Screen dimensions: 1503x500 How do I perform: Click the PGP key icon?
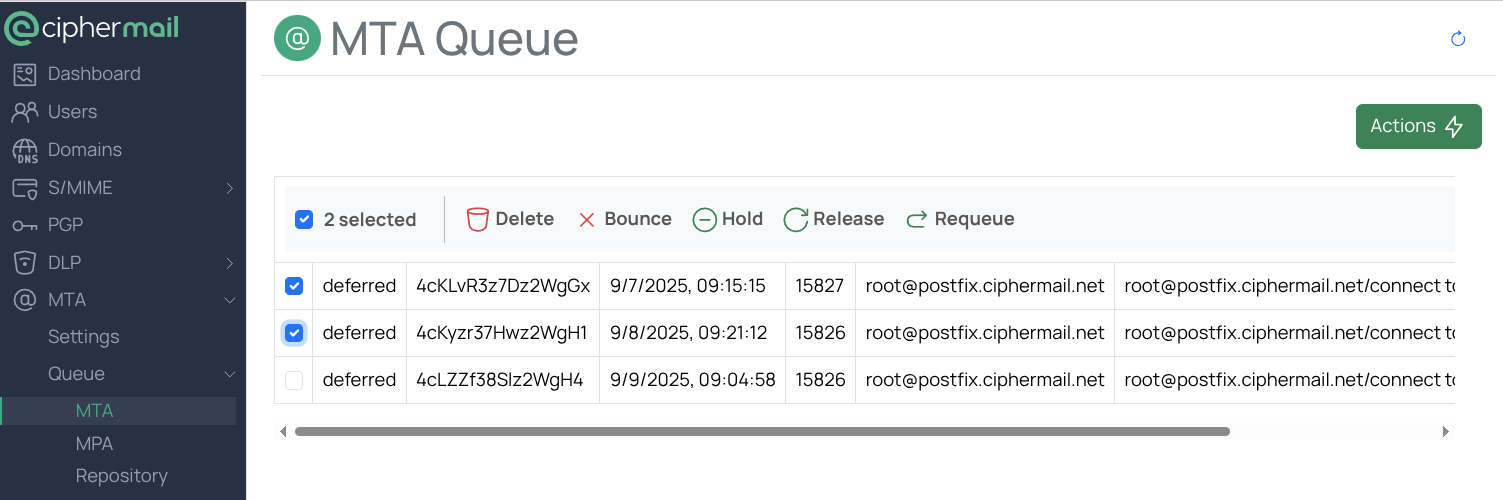tap(24, 226)
